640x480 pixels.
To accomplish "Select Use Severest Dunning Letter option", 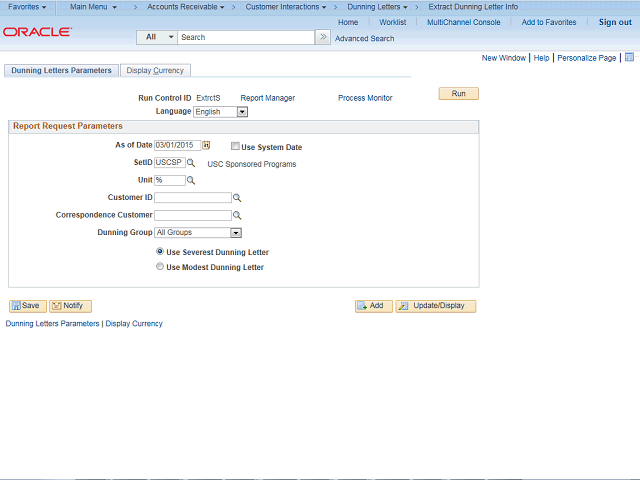I will 160,251.
